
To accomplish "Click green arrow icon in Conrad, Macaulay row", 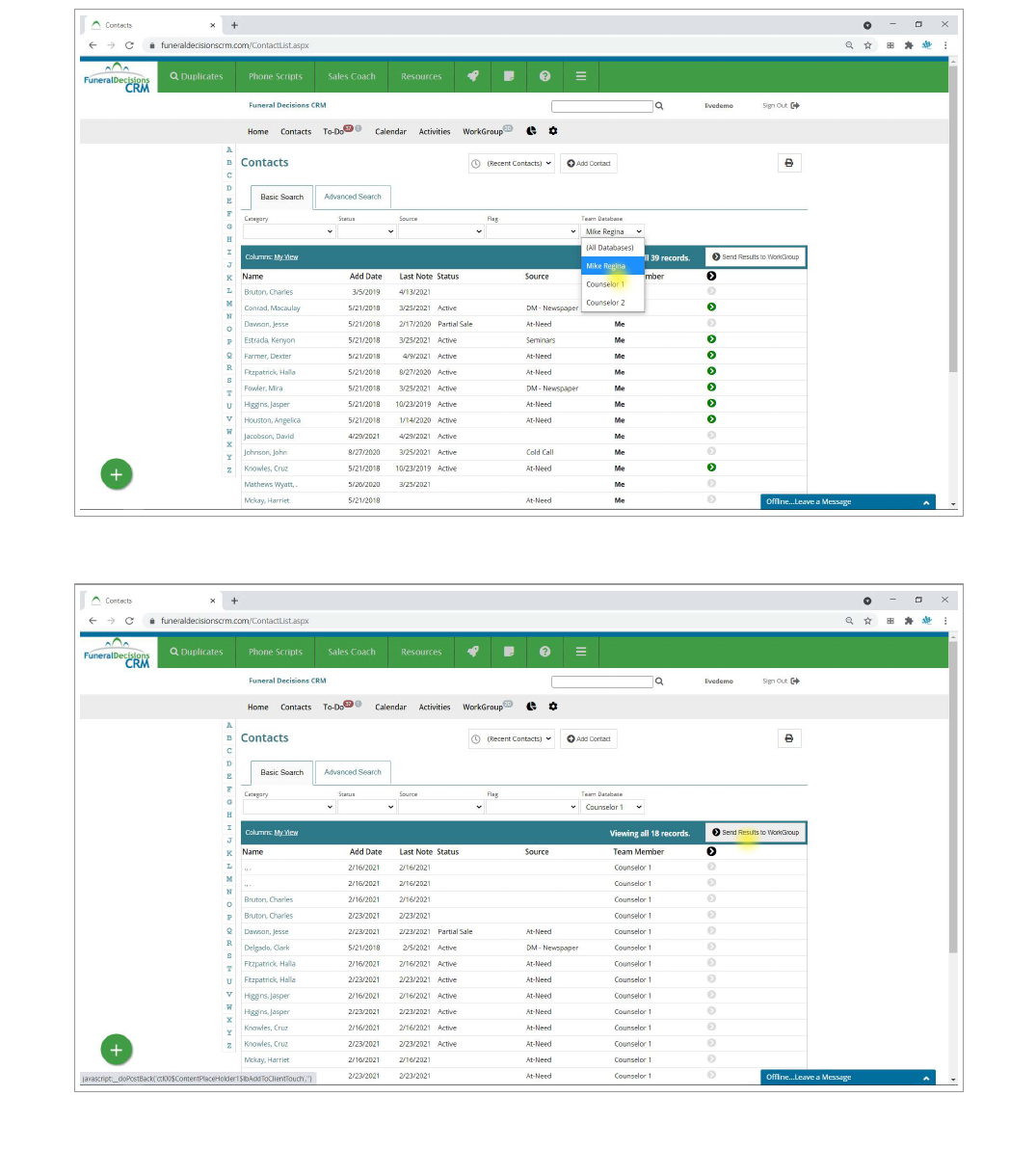I will 711,308.
